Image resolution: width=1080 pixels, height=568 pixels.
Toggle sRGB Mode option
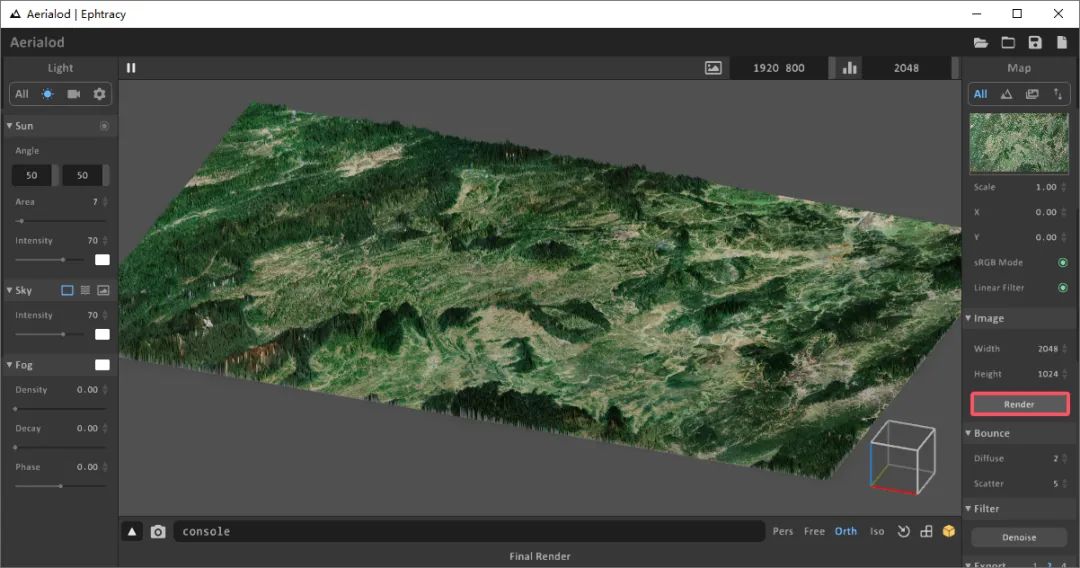click(x=1063, y=262)
